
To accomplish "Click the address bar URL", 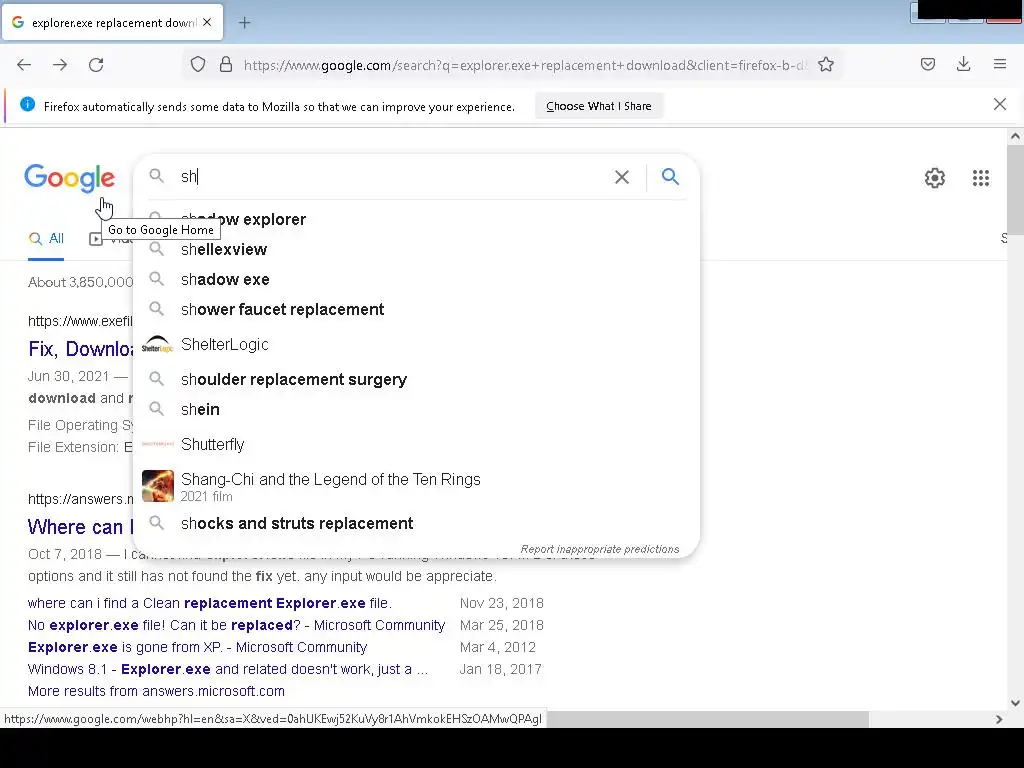I will (525, 65).
